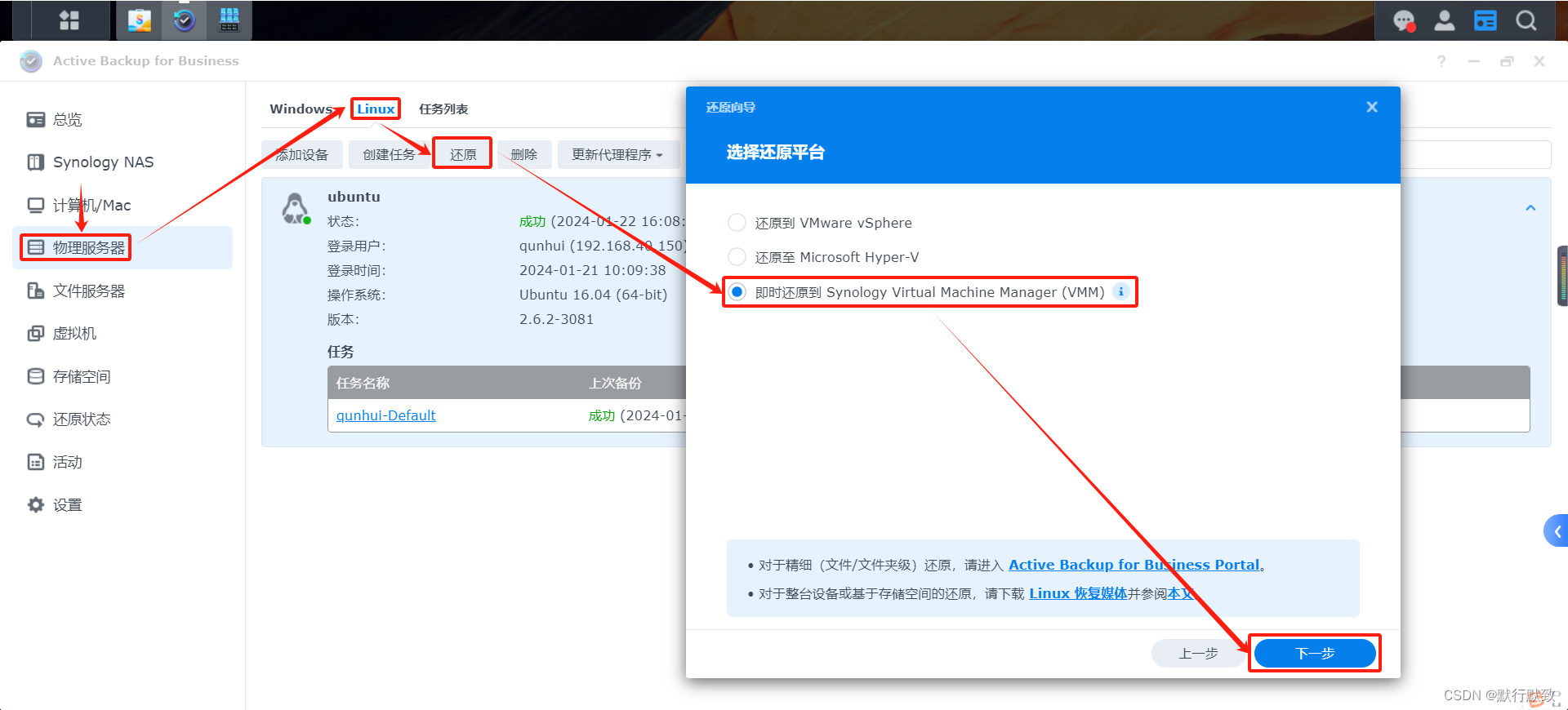Open the Control Panel taskbar icon
Image resolution: width=1568 pixels, height=710 pixels.
coord(229,20)
